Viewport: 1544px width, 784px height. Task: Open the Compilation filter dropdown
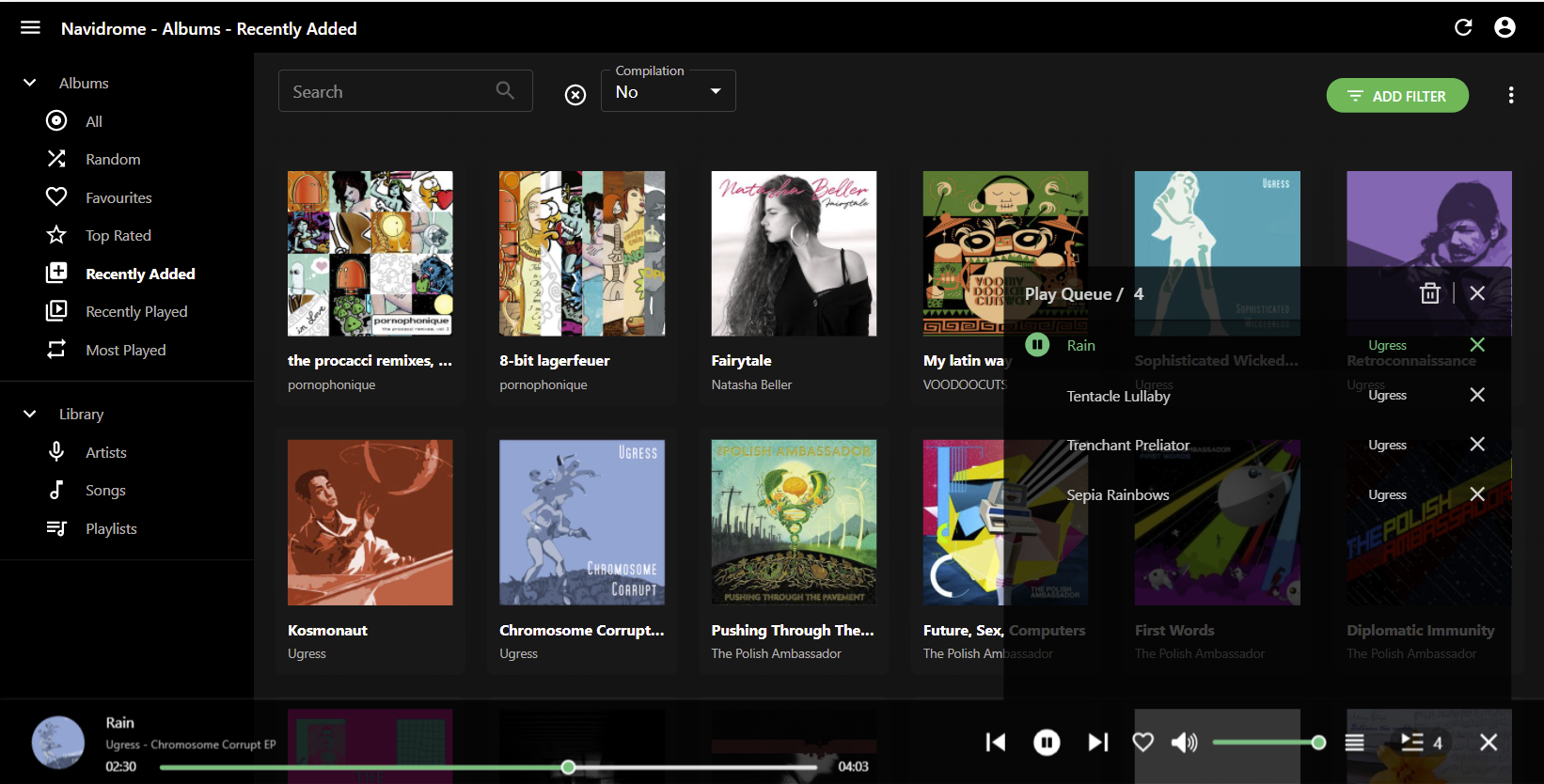pyautogui.click(x=668, y=92)
